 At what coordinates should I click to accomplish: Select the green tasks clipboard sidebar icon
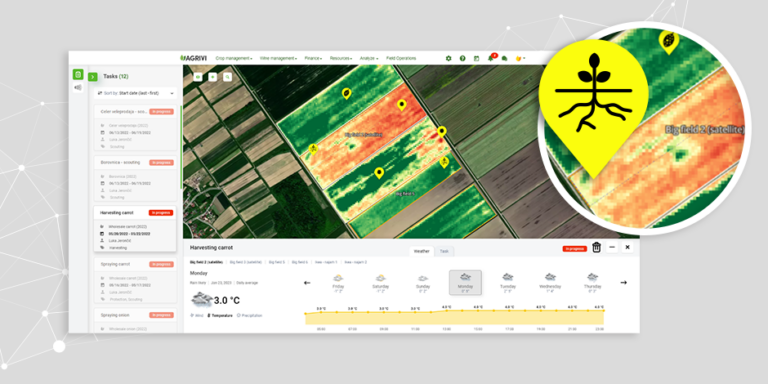tap(78, 74)
